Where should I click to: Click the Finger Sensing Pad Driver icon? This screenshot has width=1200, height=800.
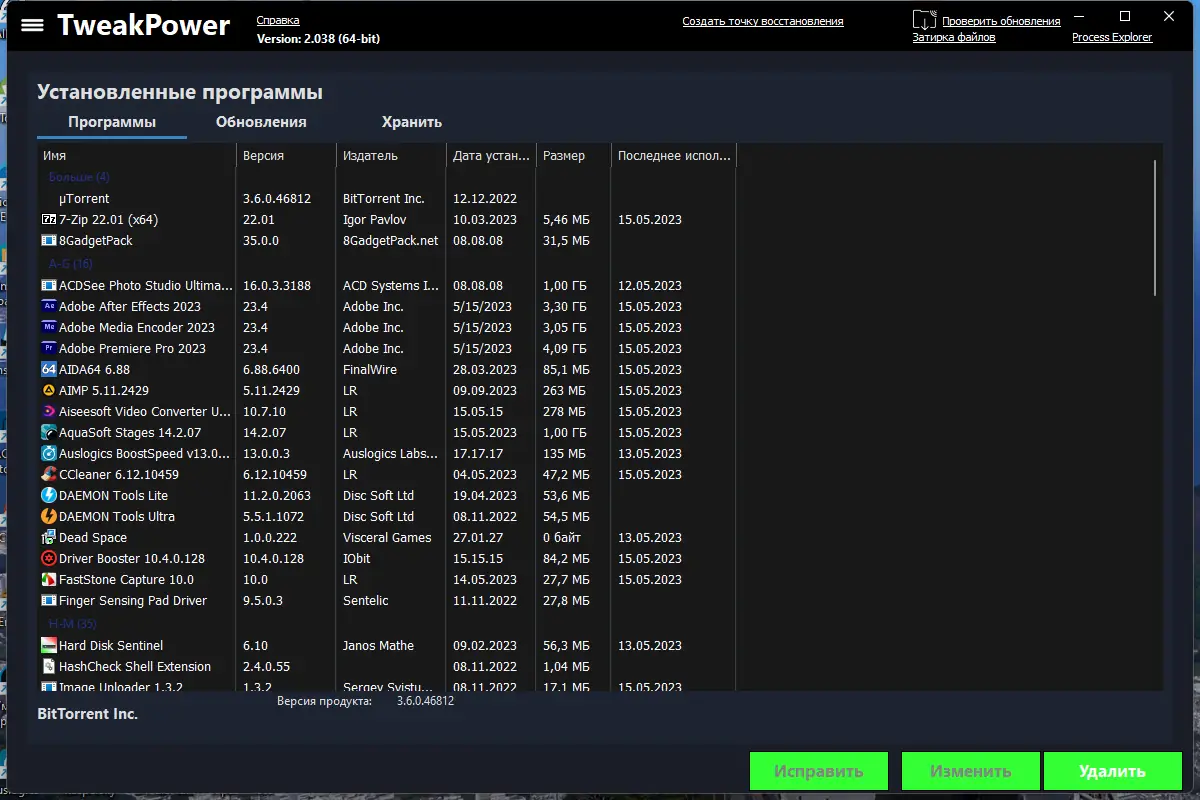49,601
